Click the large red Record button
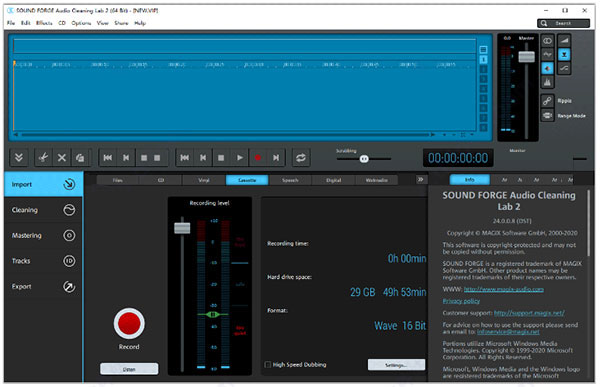The height and width of the screenshot is (387, 600). point(129,323)
